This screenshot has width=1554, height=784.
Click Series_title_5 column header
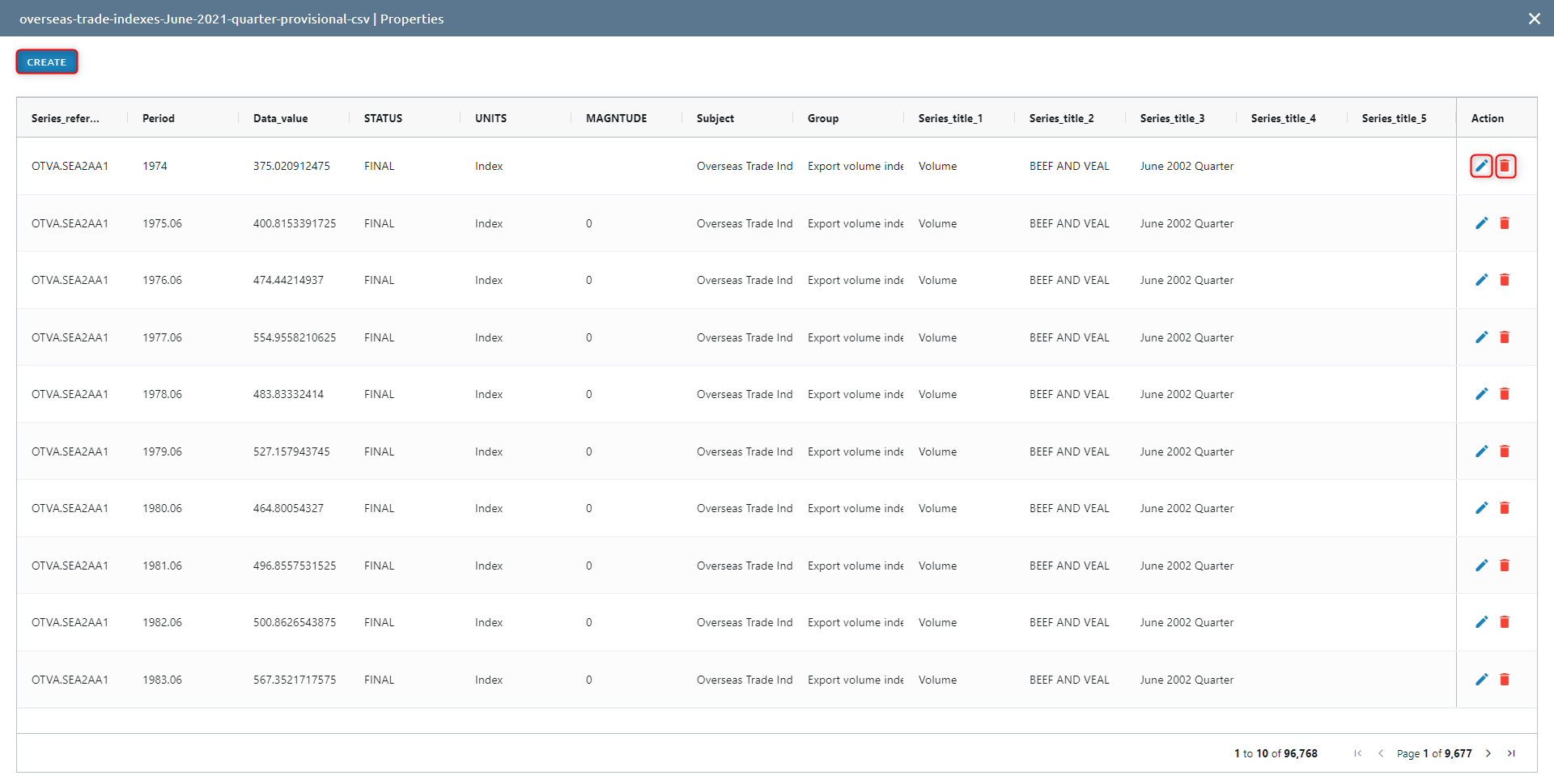[1394, 118]
